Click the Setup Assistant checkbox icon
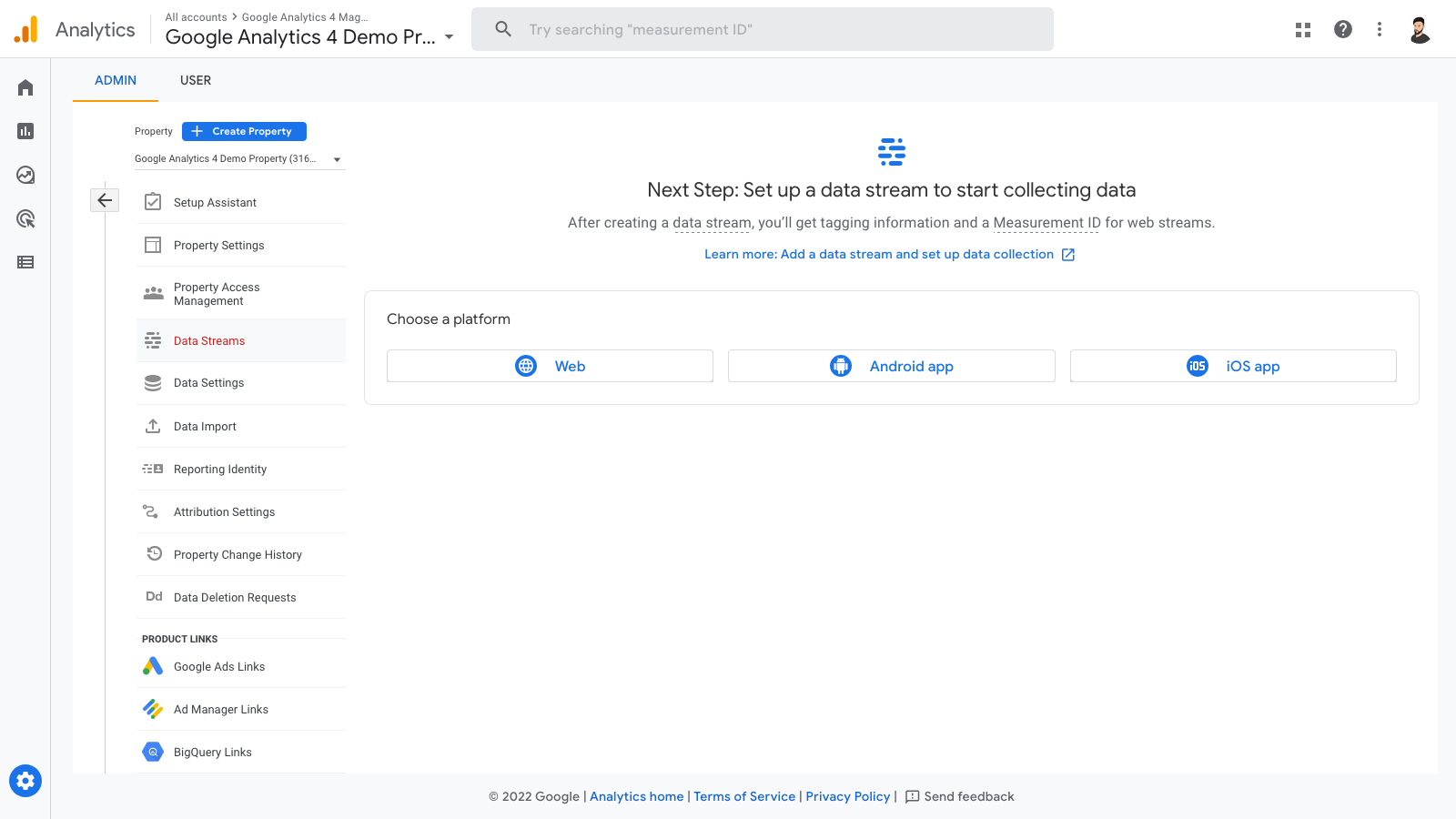The width and height of the screenshot is (1456, 819). [153, 202]
